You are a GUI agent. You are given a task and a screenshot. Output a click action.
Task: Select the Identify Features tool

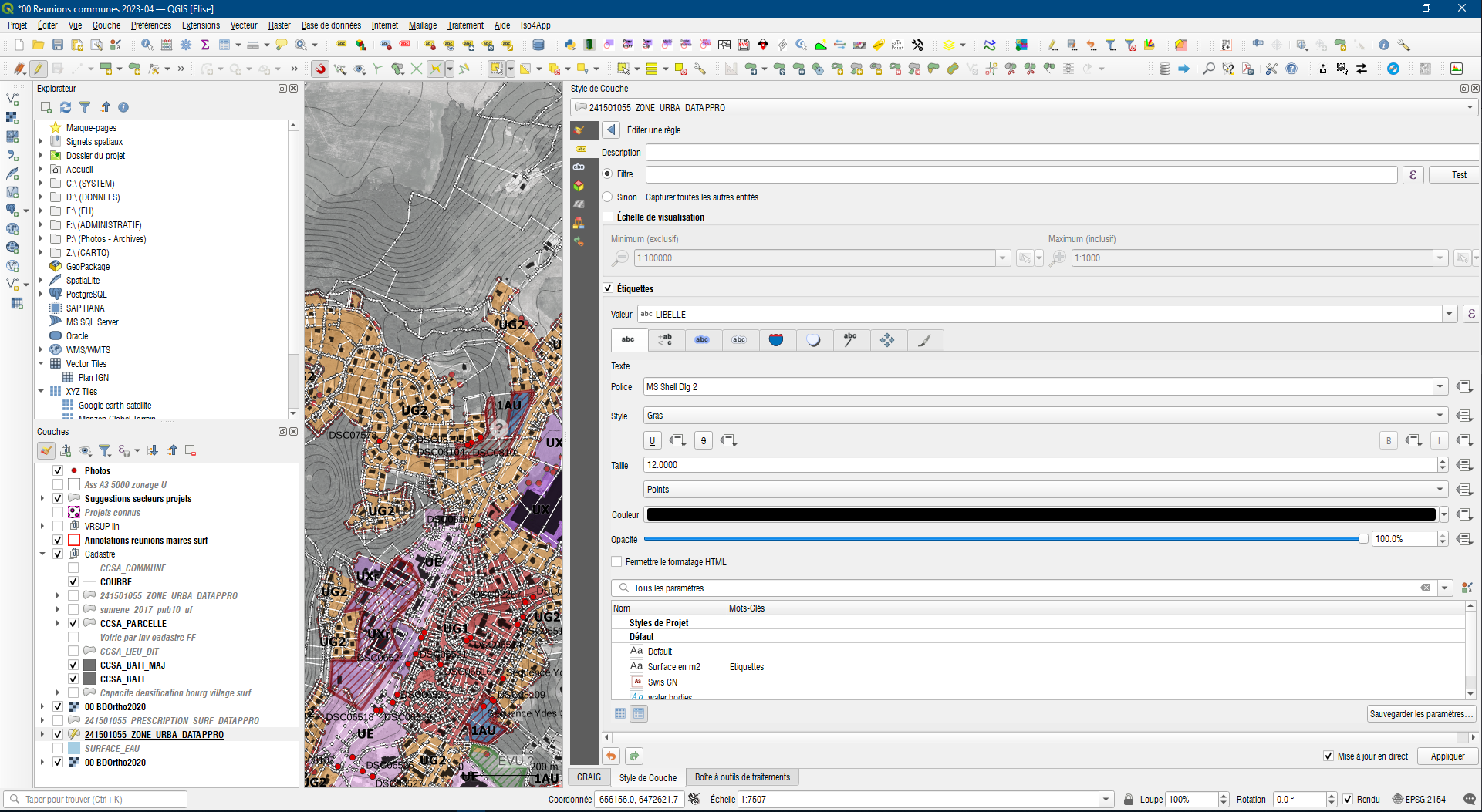tap(147, 45)
